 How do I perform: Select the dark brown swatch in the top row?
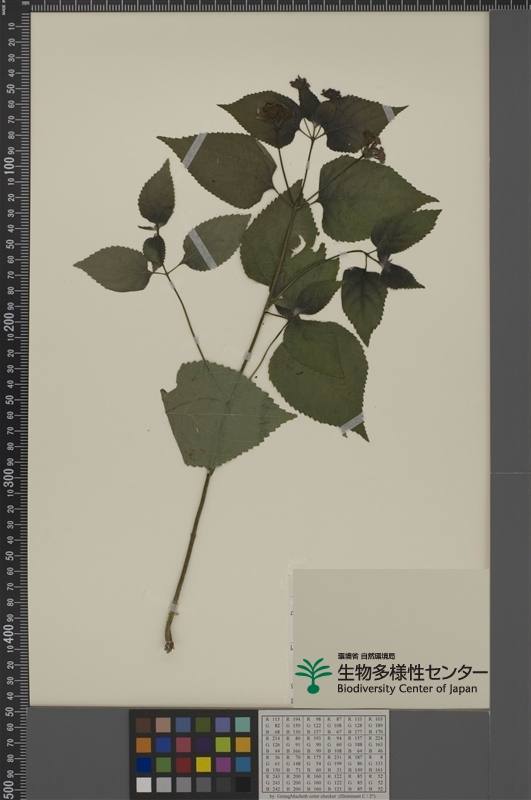click(x=144, y=724)
